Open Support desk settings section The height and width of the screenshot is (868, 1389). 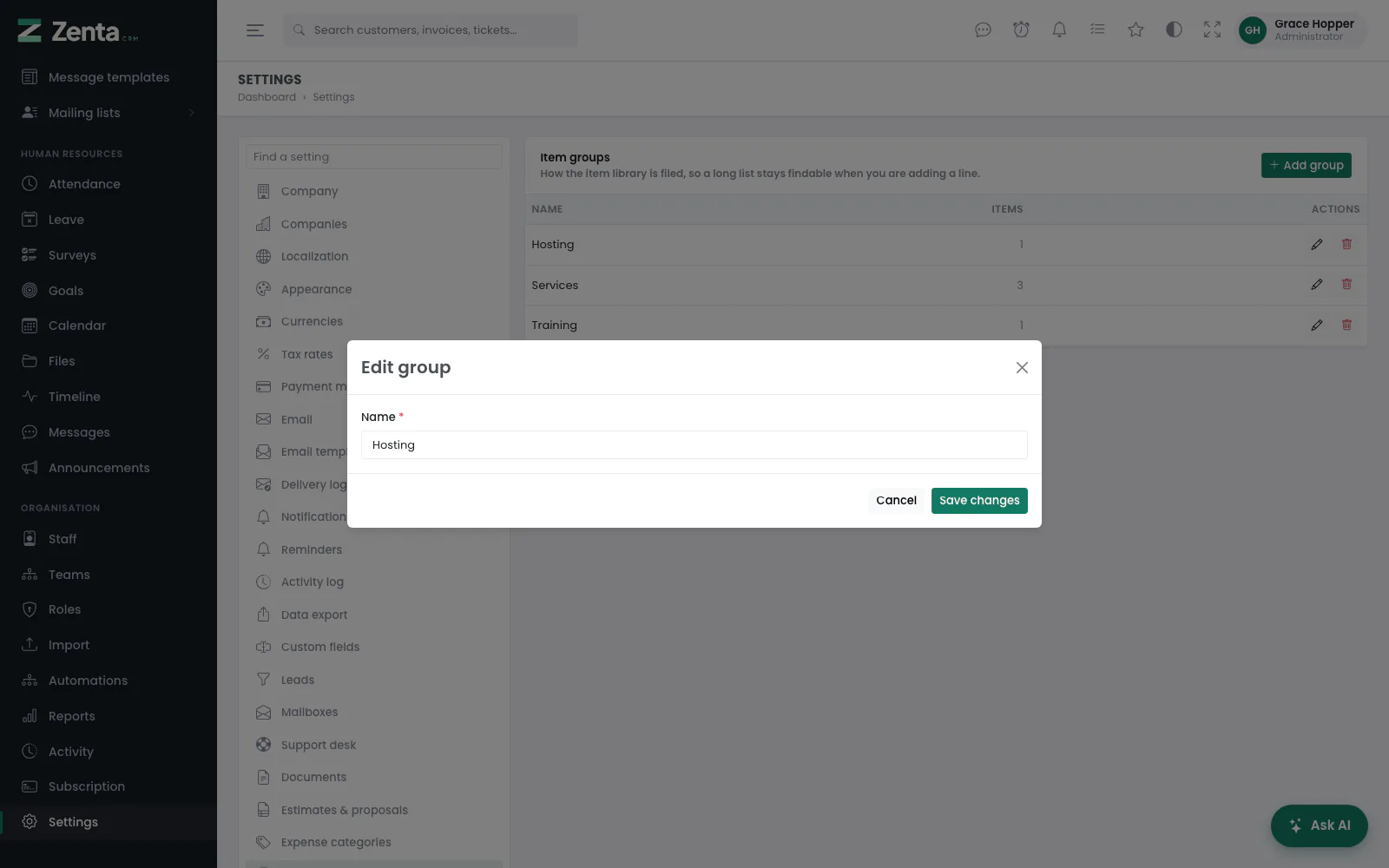point(374,745)
